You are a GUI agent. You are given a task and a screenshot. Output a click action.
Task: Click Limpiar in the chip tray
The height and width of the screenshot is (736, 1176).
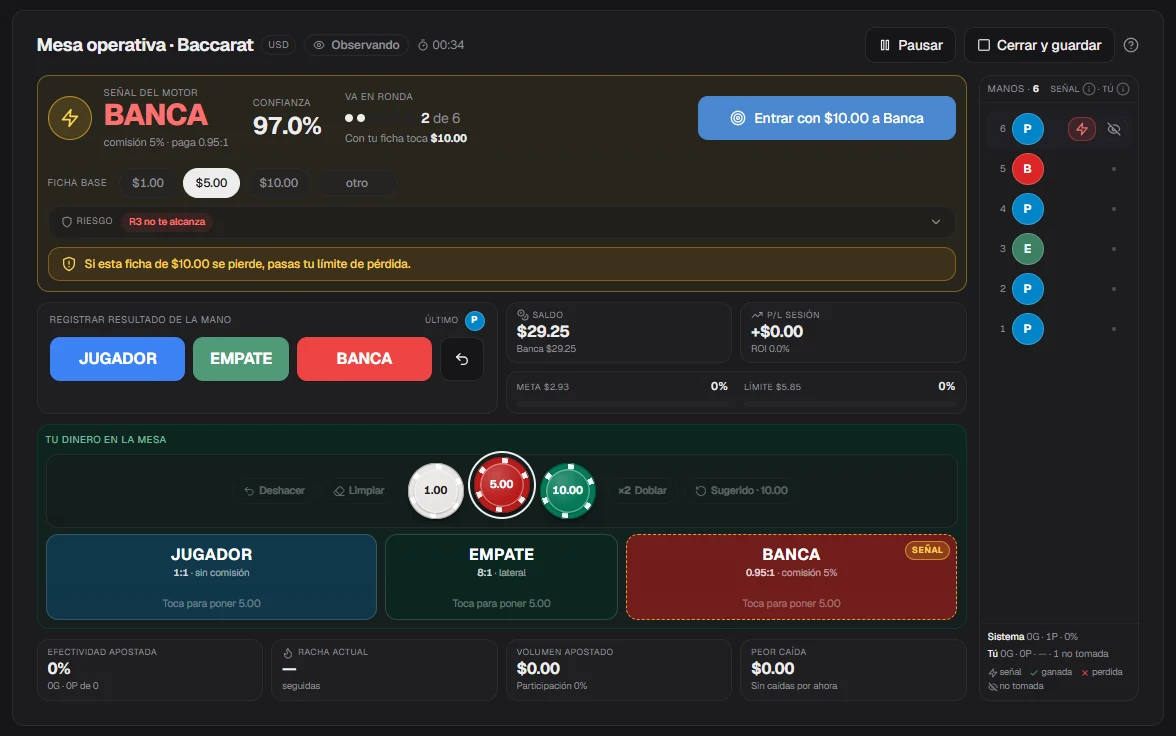359,491
